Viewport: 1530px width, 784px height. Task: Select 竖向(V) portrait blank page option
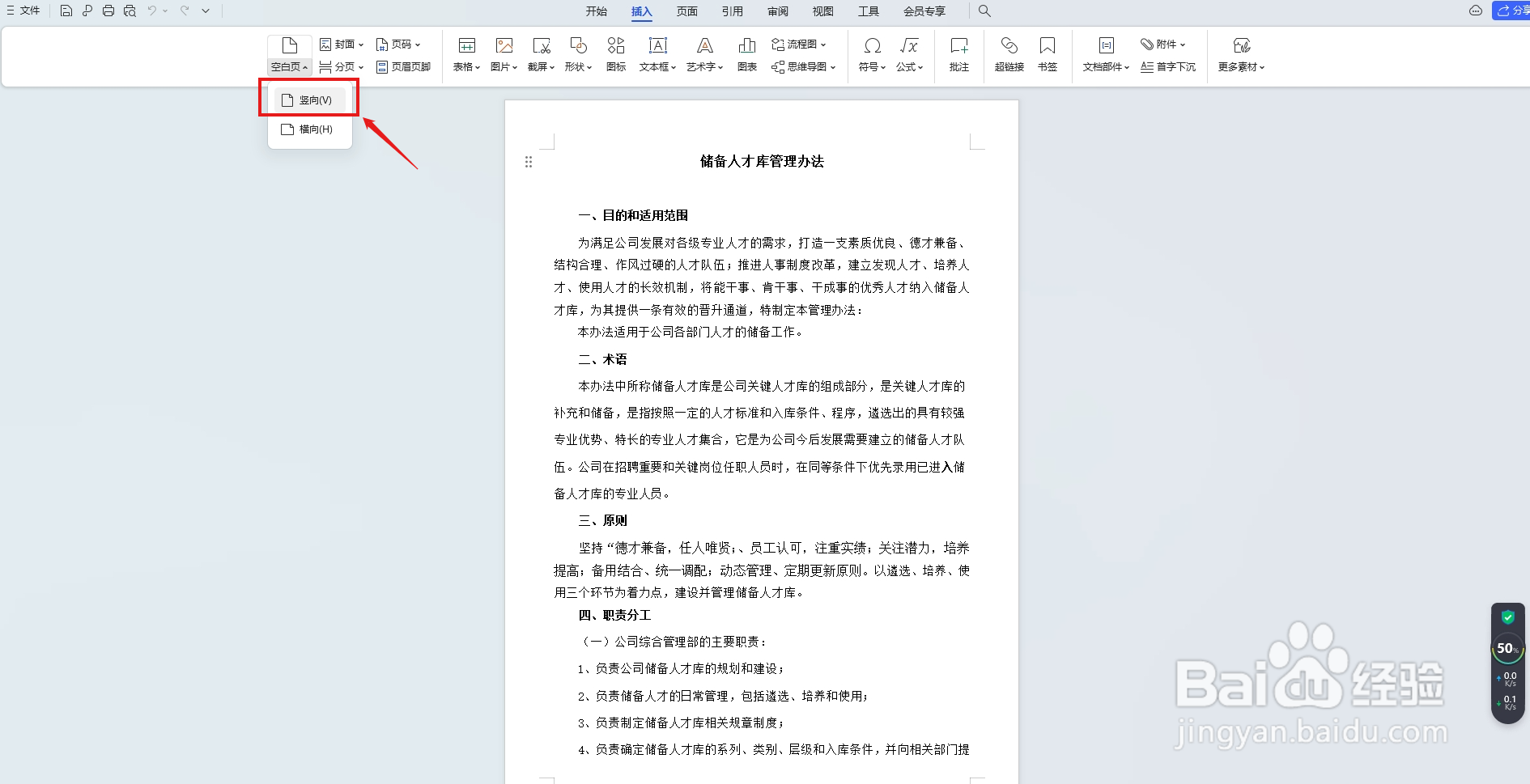tap(309, 100)
